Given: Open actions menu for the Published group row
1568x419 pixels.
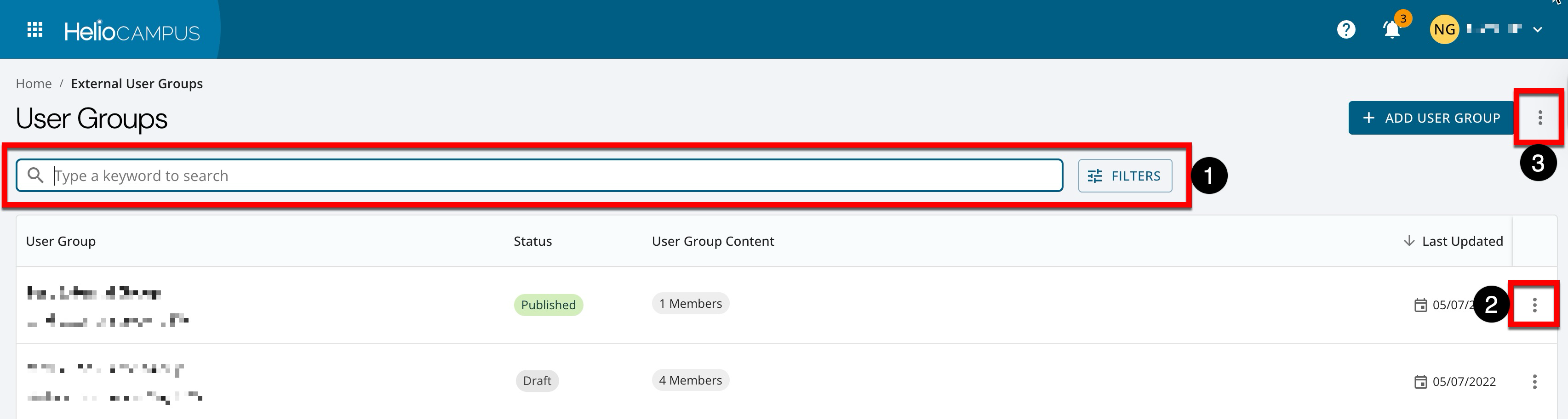Looking at the screenshot, I should 1534,305.
